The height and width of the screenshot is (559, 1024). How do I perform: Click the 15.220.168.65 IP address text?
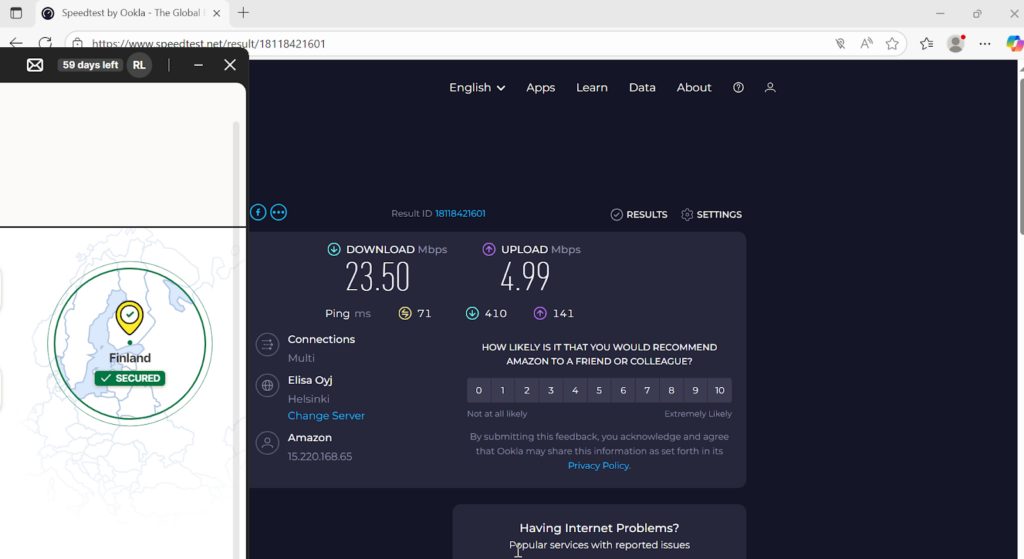[320, 456]
